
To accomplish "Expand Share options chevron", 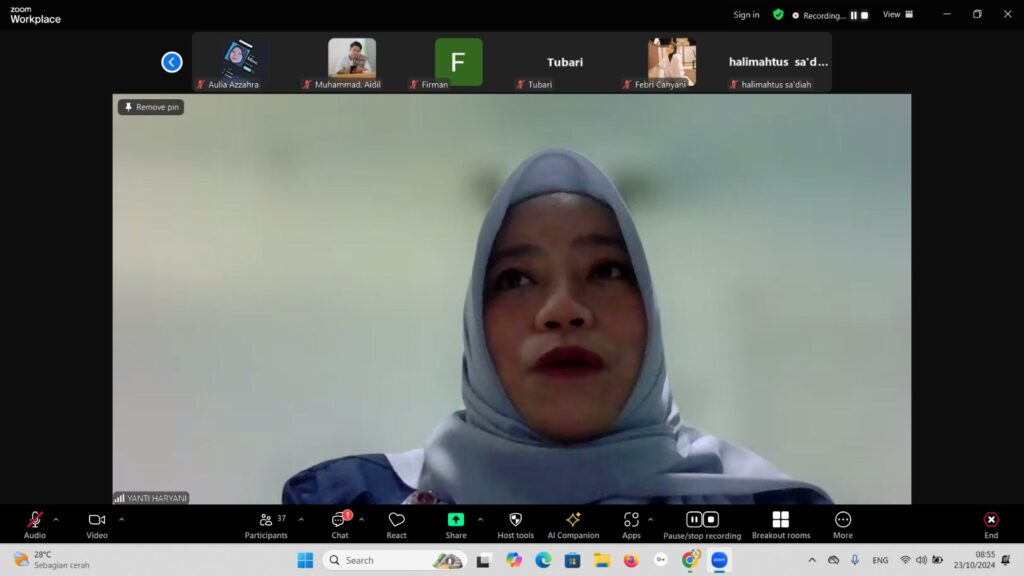I will click(x=480, y=519).
